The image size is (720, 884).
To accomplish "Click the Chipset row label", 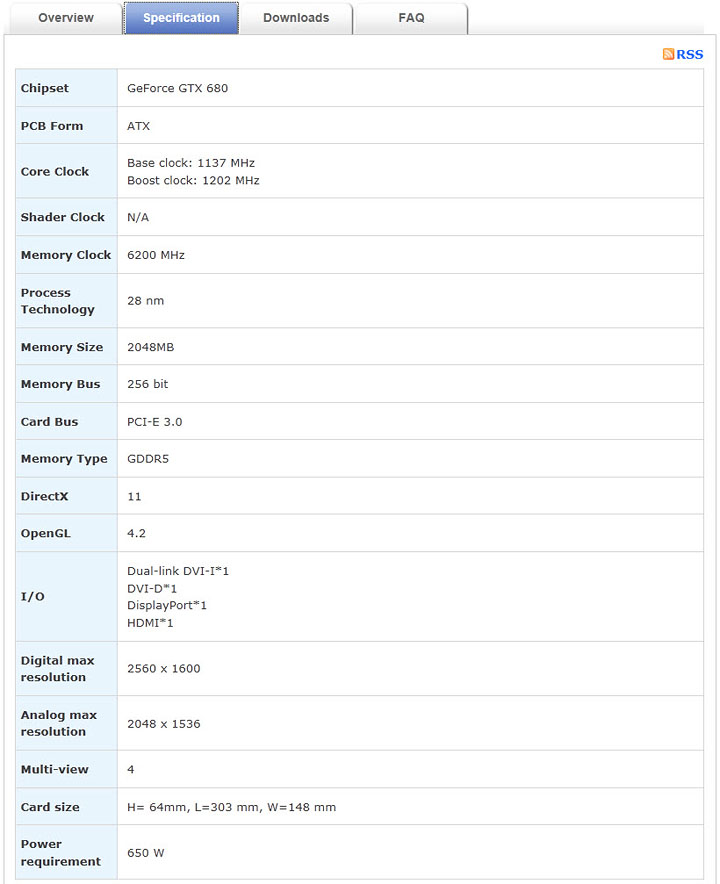I will [x=45, y=88].
